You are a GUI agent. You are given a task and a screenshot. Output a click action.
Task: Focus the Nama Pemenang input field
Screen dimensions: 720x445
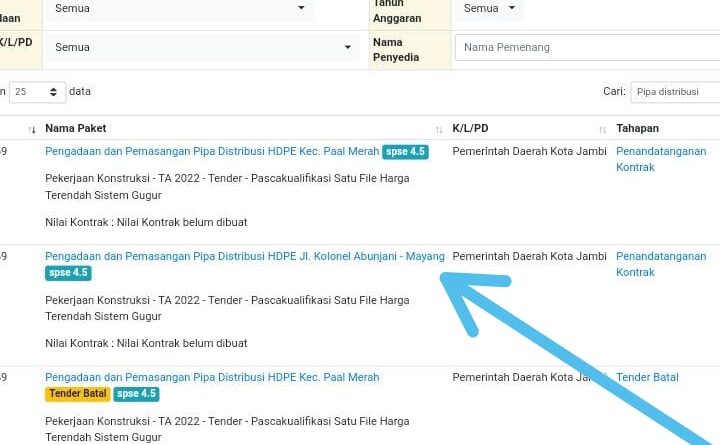click(586, 47)
